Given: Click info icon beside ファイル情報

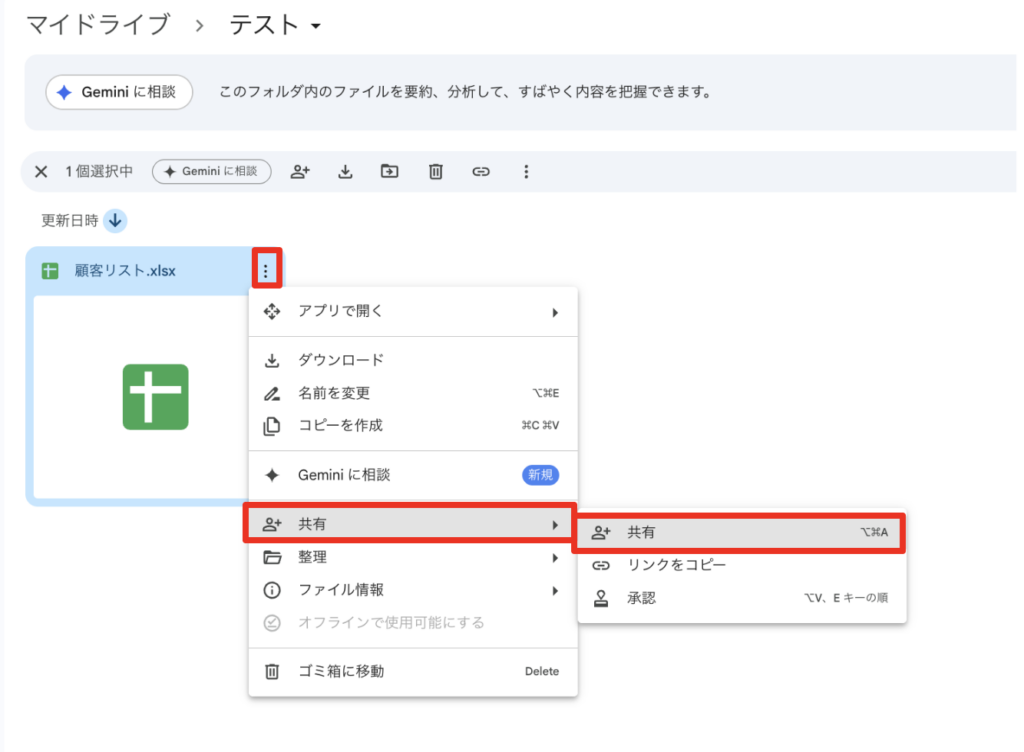Looking at the screenshot, I should click(x=272, y=590).
